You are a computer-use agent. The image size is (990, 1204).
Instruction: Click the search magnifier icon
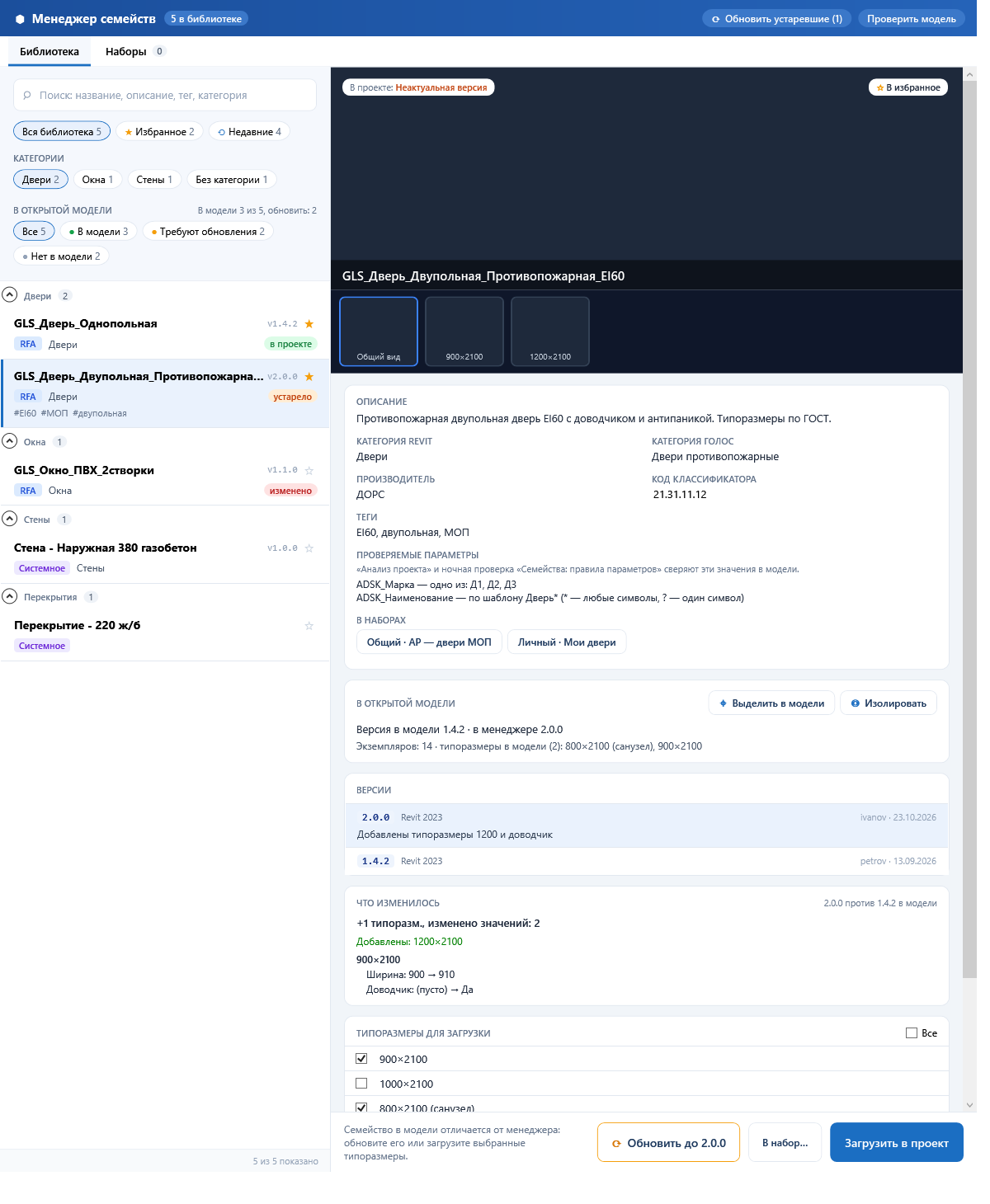click(x=27, y=95)
